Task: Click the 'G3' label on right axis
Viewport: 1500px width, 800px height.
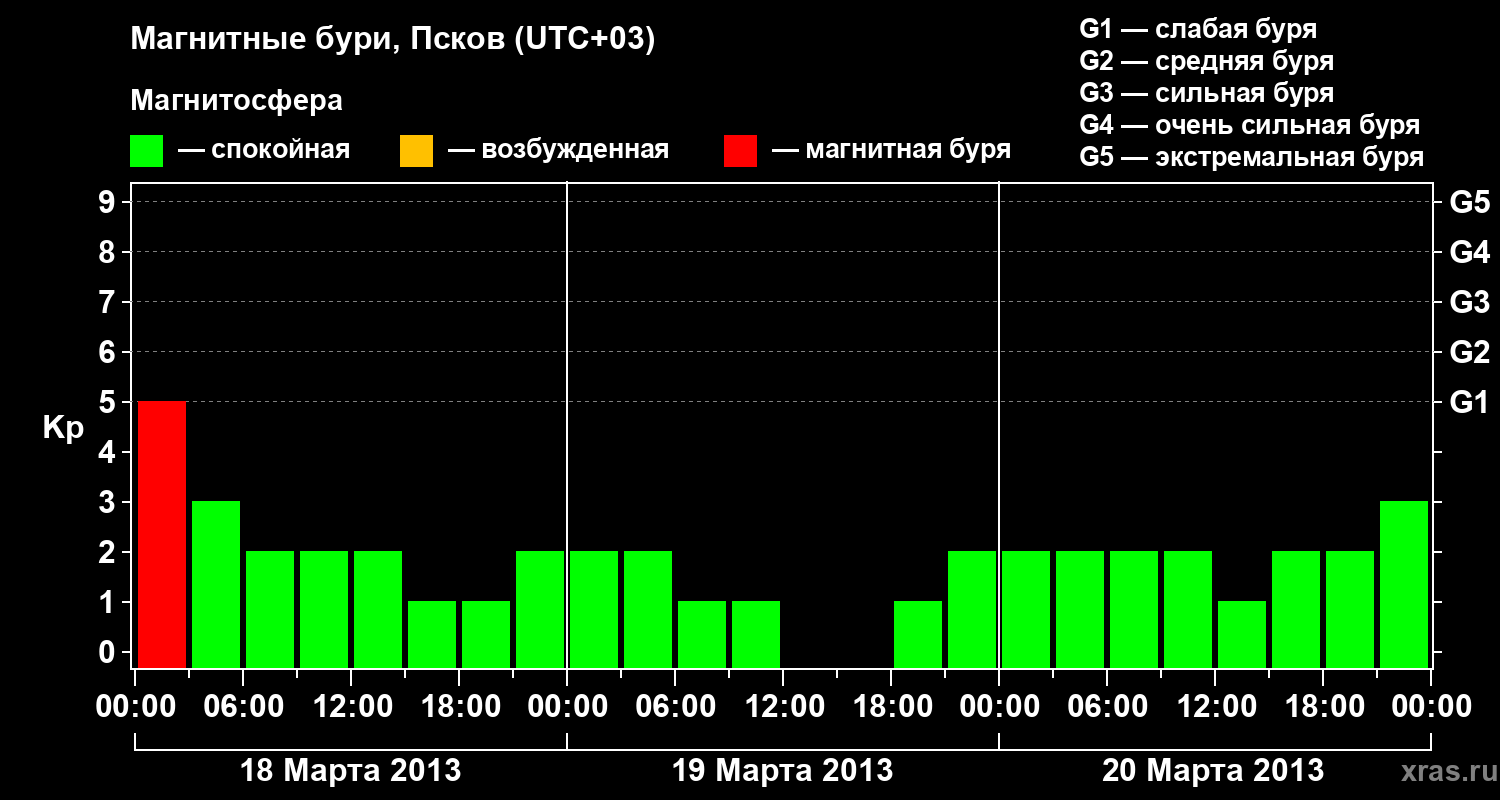Action: [1469, 303]
